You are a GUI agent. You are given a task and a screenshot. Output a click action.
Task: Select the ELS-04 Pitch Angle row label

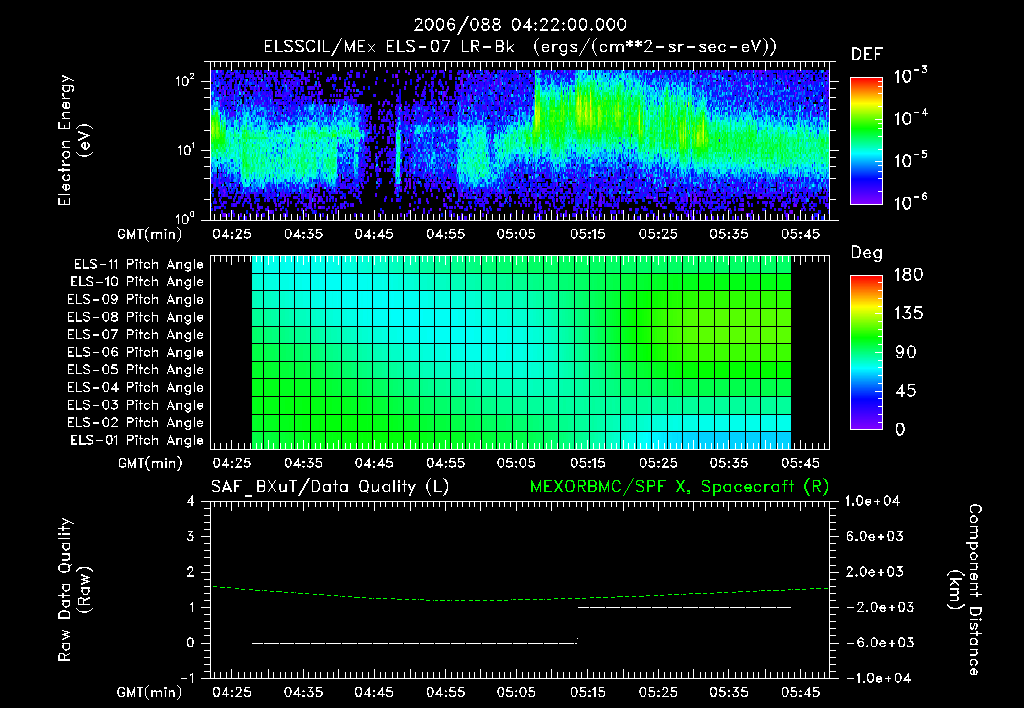tap(136, 387)
